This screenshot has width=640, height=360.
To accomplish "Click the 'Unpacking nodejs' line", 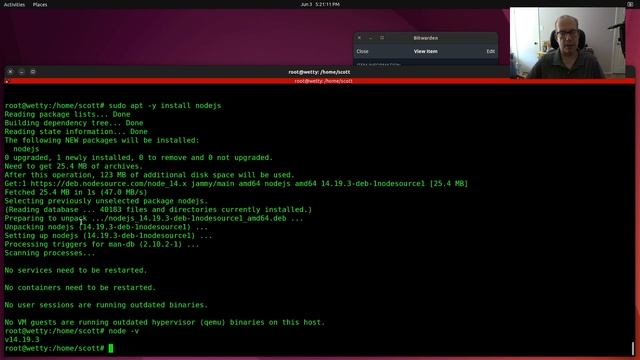I will coord(106,227).
